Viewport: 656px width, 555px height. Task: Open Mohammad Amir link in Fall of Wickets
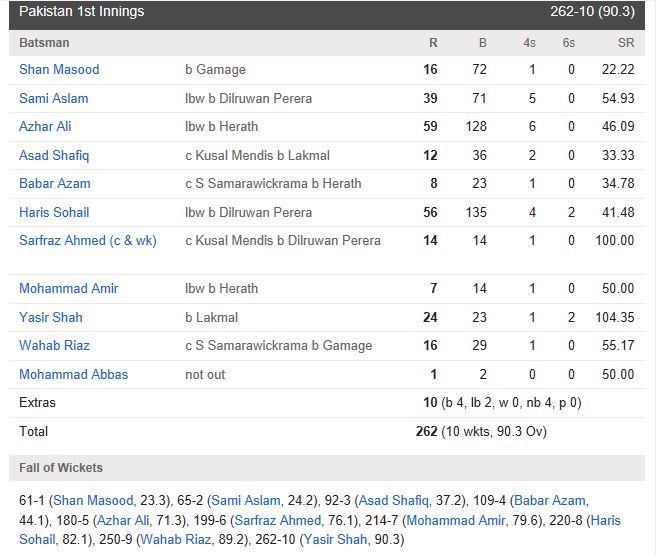click(456, 520)
